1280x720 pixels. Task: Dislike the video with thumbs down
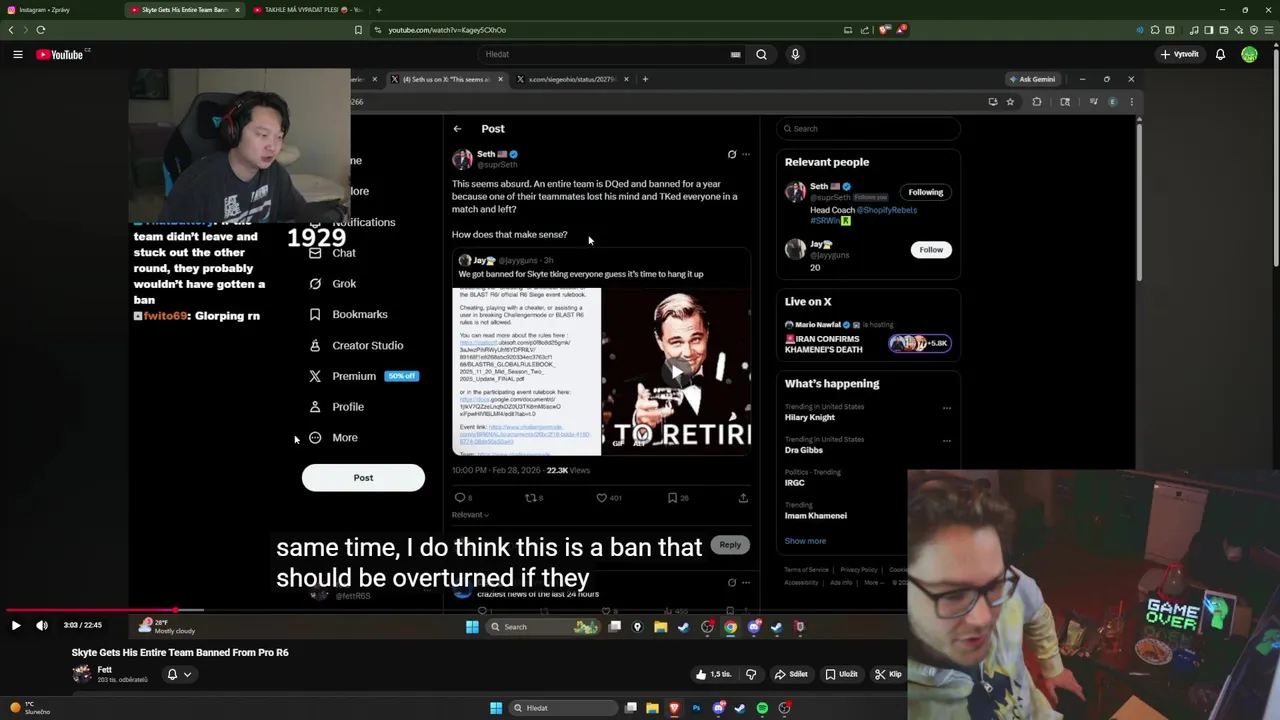click(x=751, y=674)
